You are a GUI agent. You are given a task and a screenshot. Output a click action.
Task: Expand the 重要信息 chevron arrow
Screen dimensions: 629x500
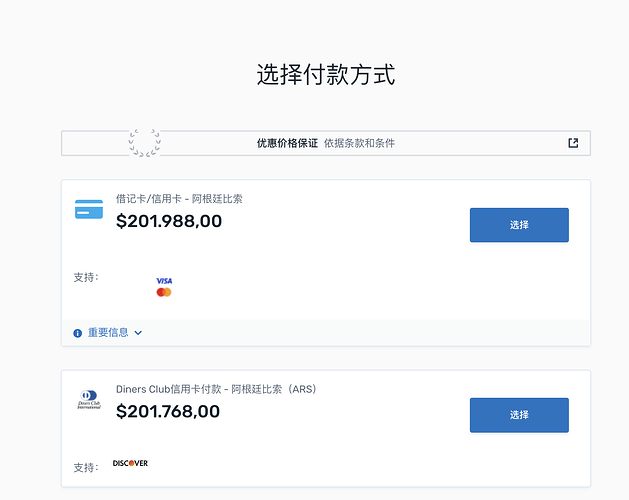tap(139, 333)
